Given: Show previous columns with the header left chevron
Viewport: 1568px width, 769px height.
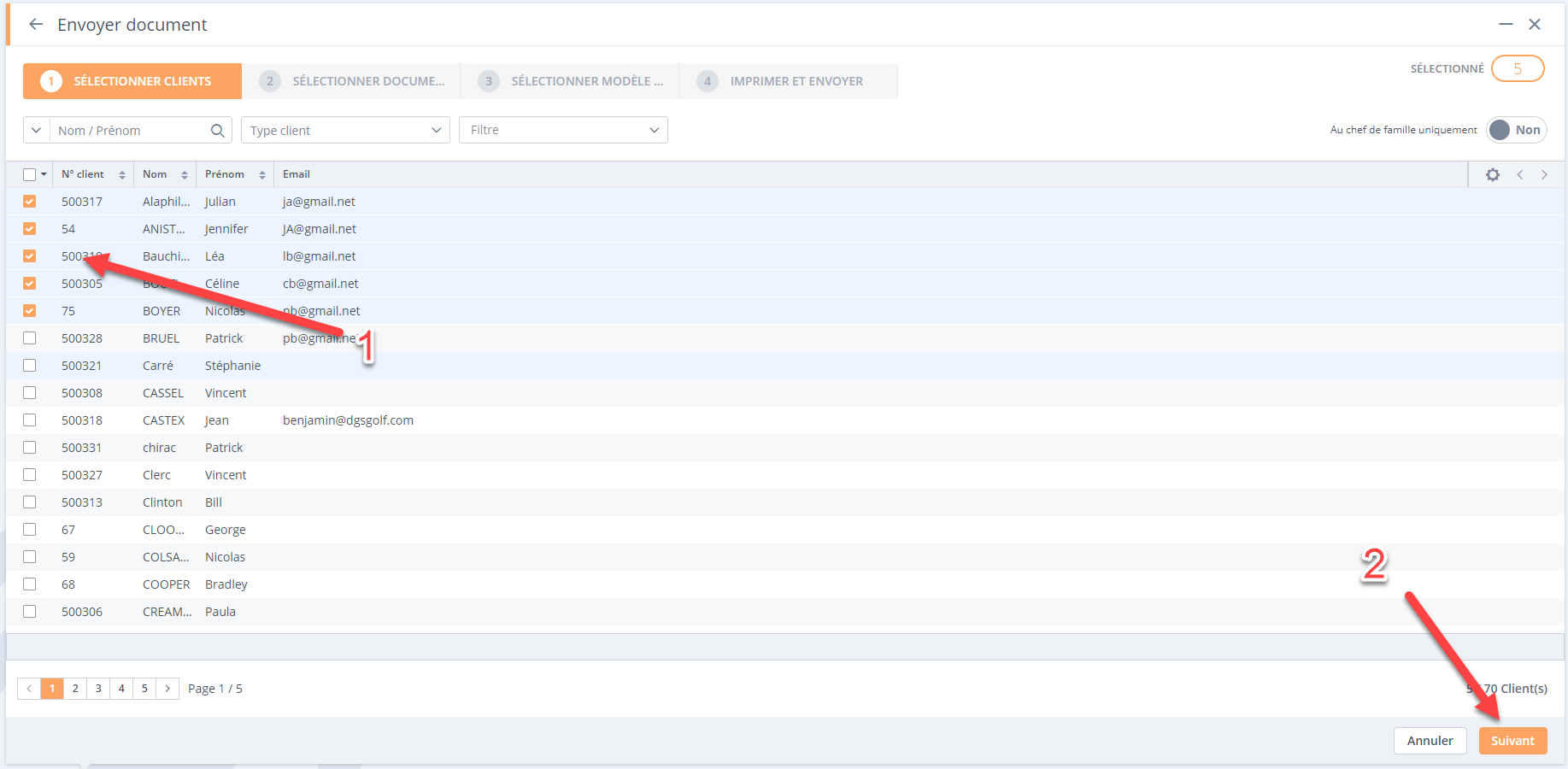Looking at the screenshot, I should pos(1520,174).
